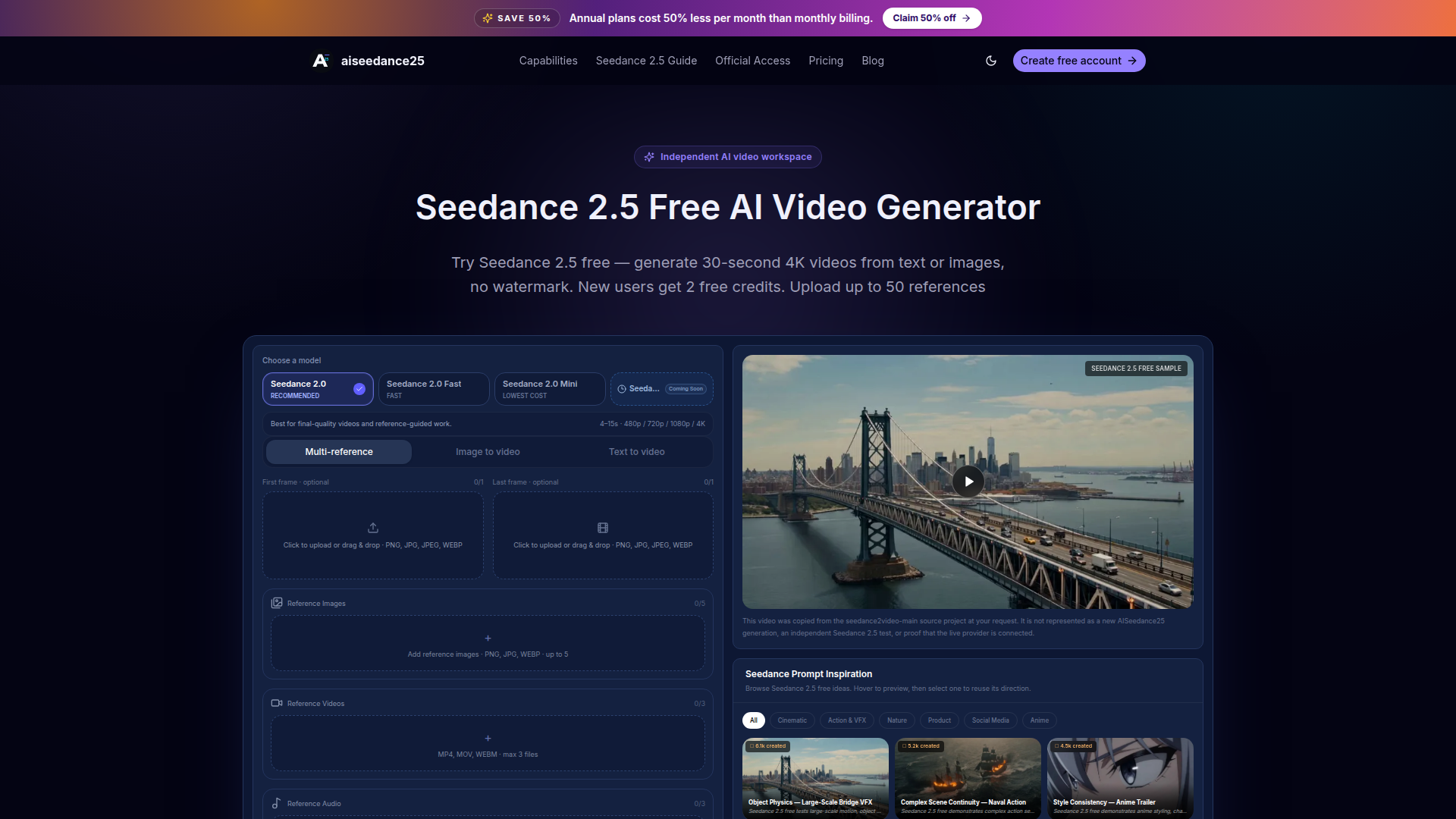Switch to Image to video tab
The width and height of the screenshot is (1456, 819).
pos(488,452)
